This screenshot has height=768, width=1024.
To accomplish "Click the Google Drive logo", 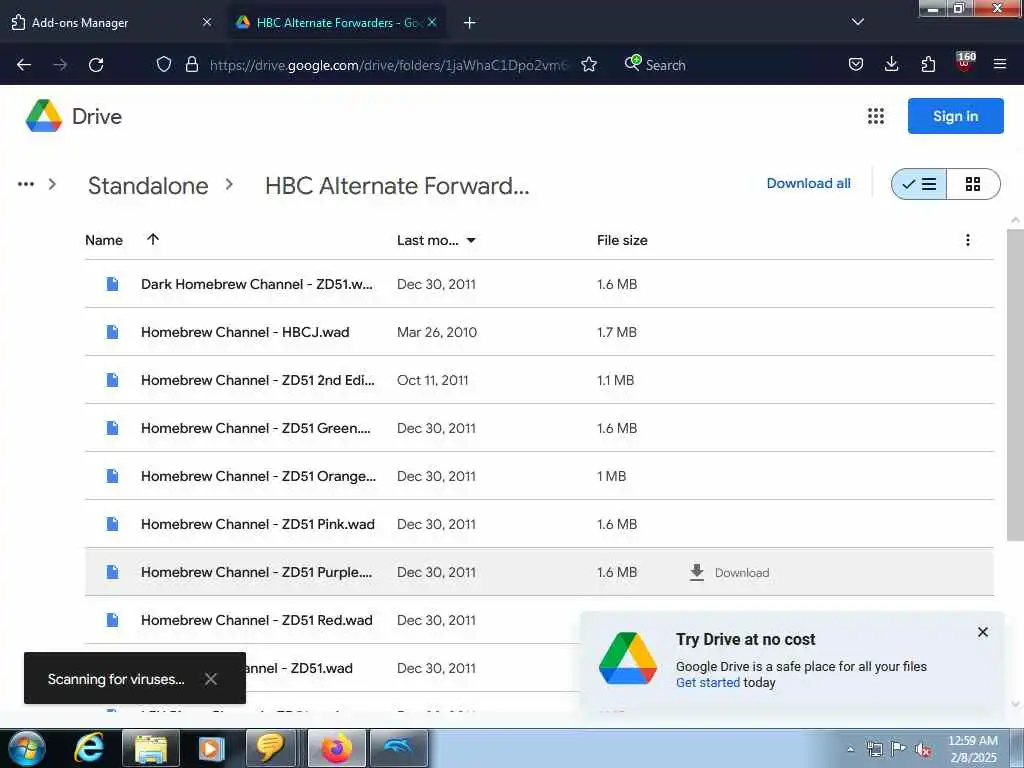I will tap(44, 116).
